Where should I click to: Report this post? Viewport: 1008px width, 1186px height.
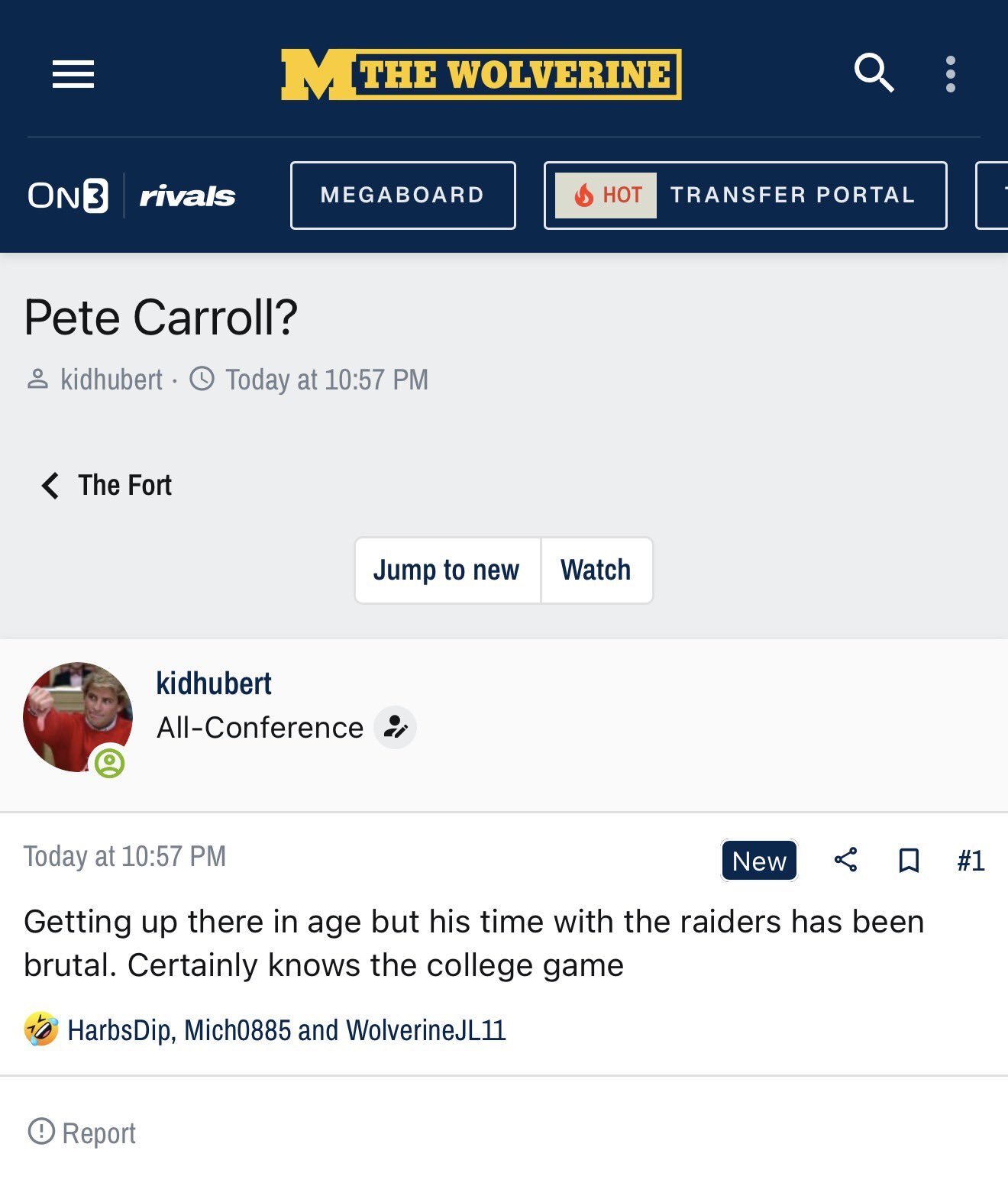(82, 1133)
